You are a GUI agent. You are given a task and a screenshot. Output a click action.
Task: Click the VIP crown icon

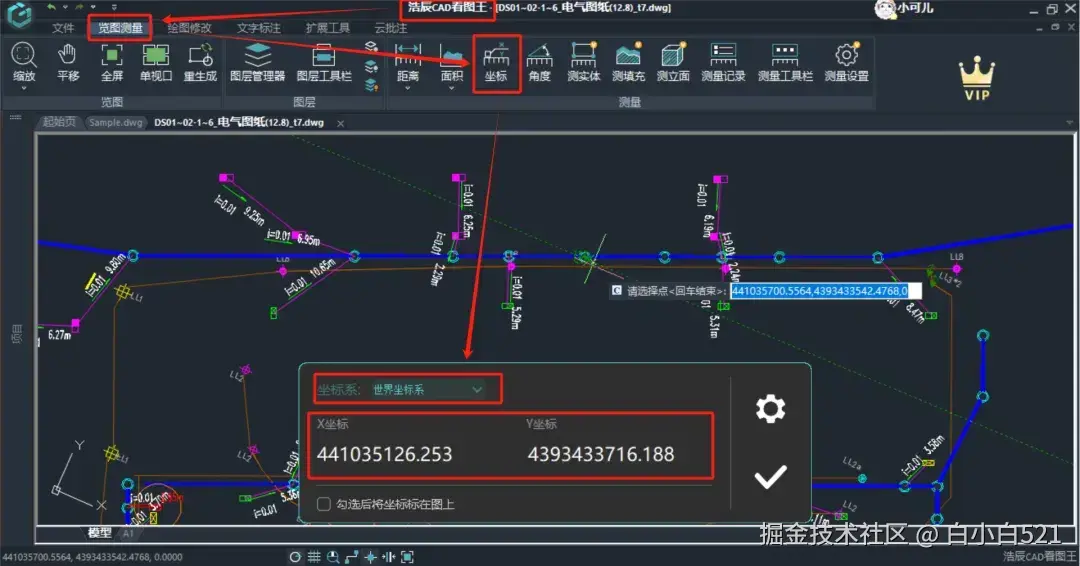pos(977,78)
